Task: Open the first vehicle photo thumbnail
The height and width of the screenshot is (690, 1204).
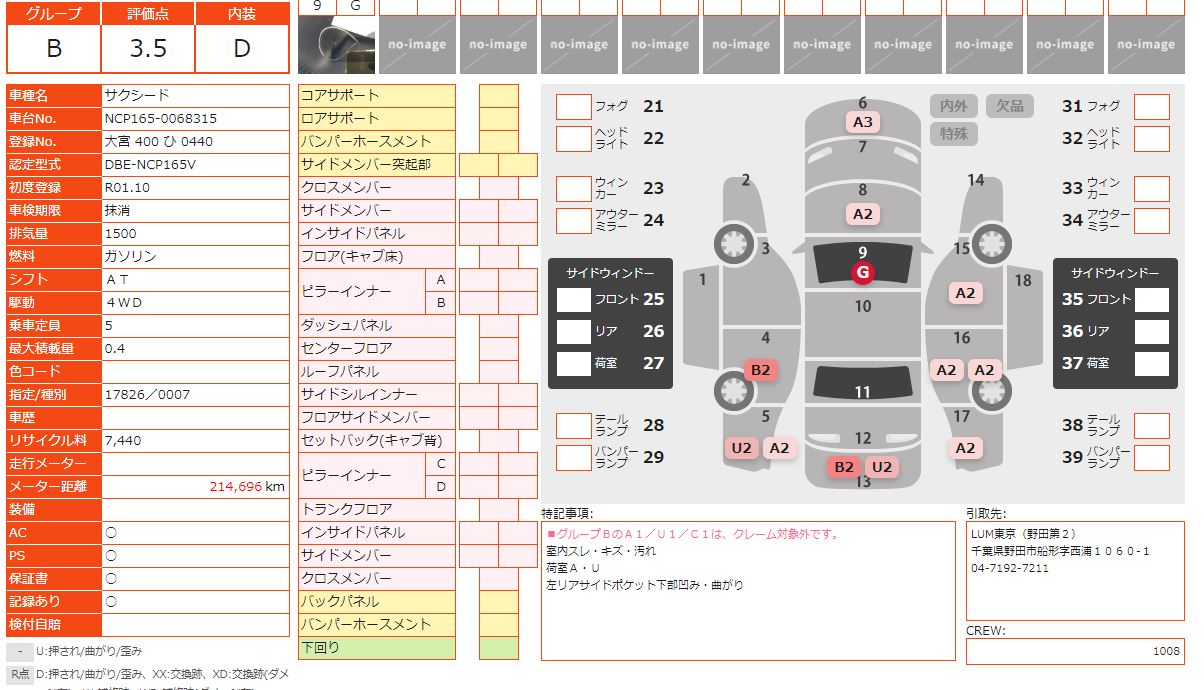Action: (x=337, y=44)
